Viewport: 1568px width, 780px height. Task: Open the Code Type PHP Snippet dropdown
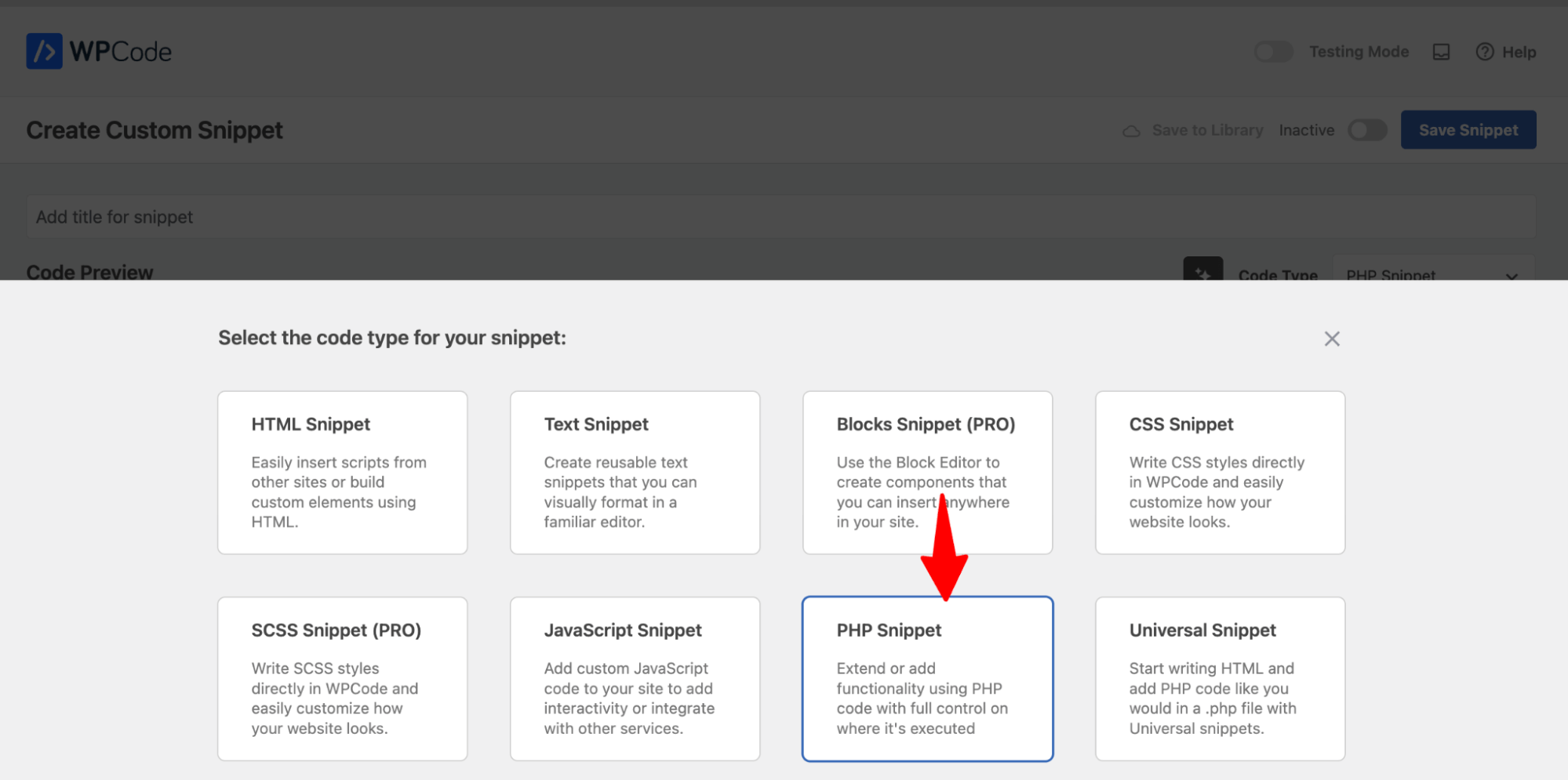click(x=1433, y=269)
